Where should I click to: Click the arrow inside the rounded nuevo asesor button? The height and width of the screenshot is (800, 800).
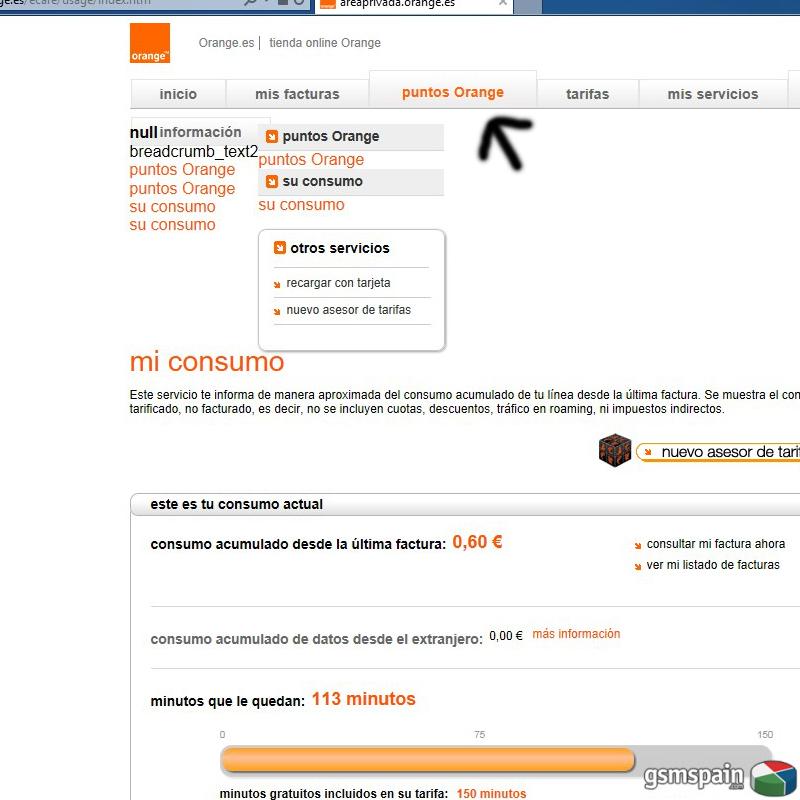(648, 452)
